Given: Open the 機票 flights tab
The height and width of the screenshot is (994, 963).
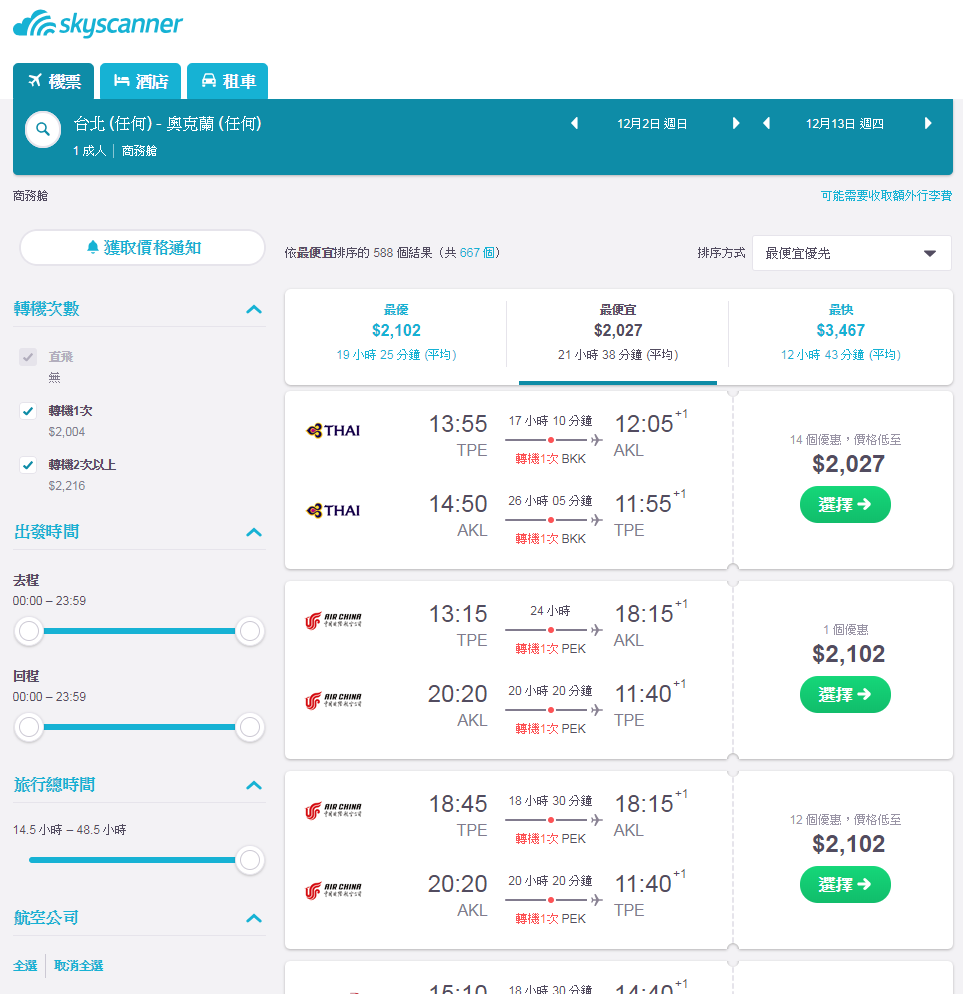Looking at the screenshot, I should click(53, 81).
